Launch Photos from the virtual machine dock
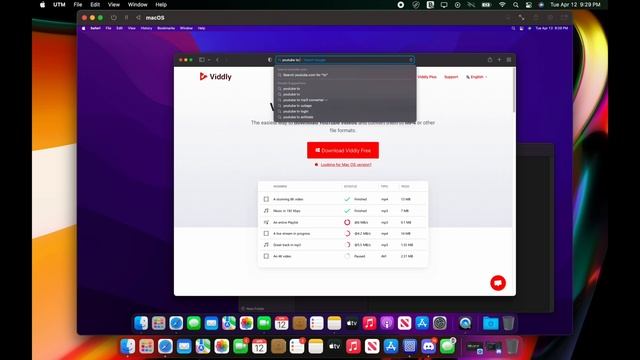This screenshot has width=640, height=360. click(x=246, y=323)
